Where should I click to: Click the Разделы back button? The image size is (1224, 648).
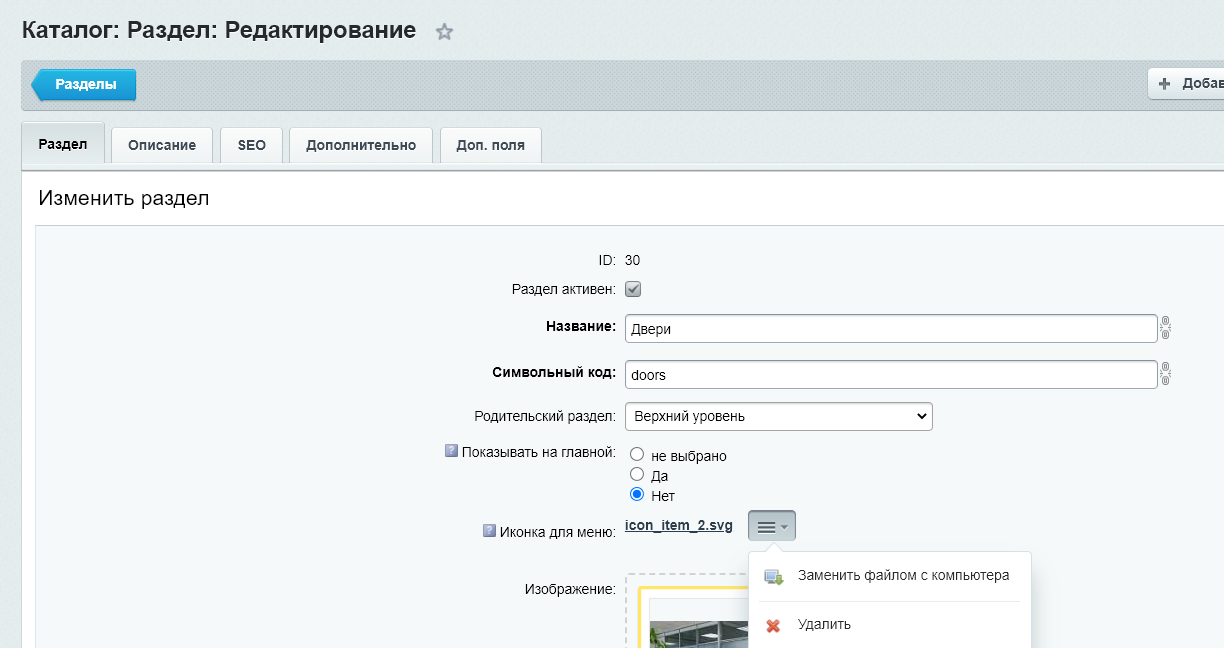[x=85, y=85]
